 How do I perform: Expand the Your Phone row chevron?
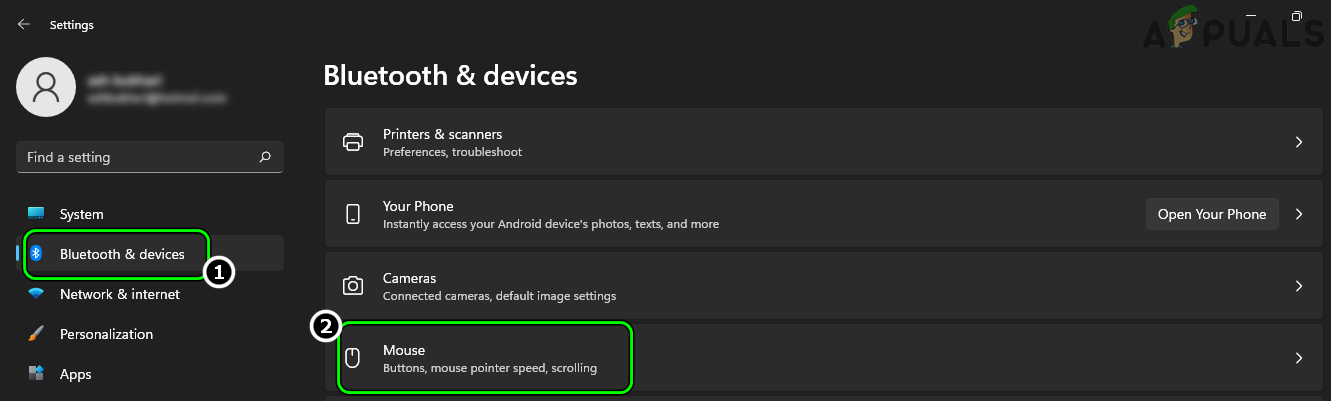[x=1298, y=214]
